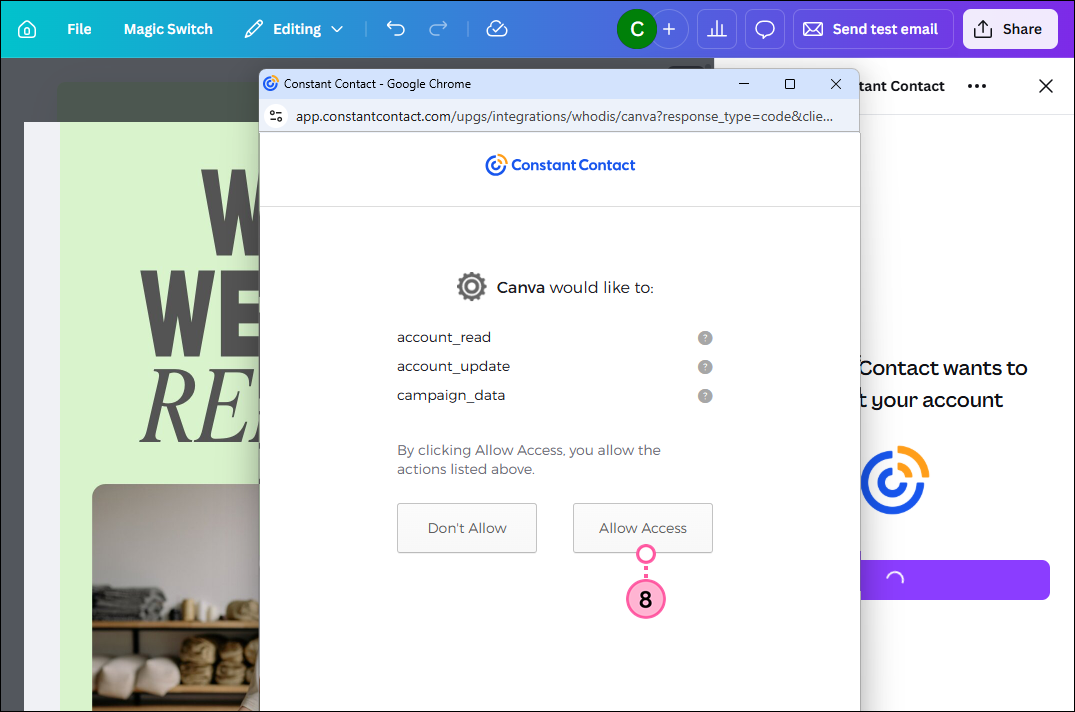The height and width of the screenshot is (712, 1075).
Task: Click the plus icon to add collaborators
Action: [x=670, y=29]
